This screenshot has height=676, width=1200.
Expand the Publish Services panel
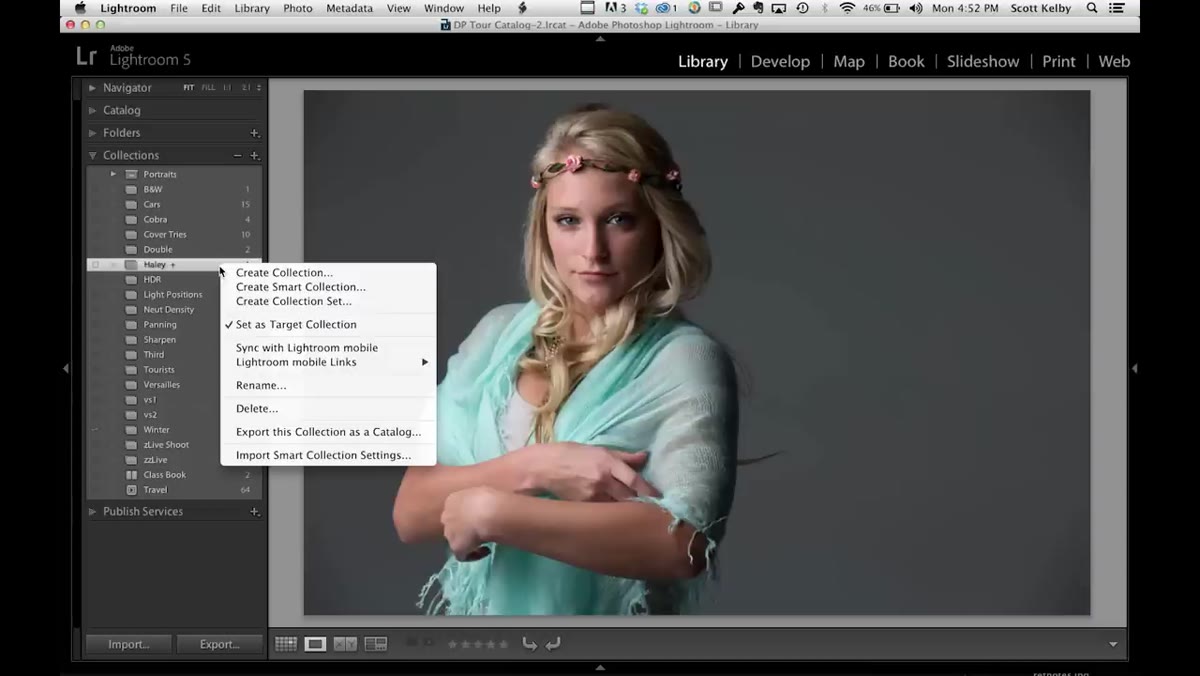(92, 511)
